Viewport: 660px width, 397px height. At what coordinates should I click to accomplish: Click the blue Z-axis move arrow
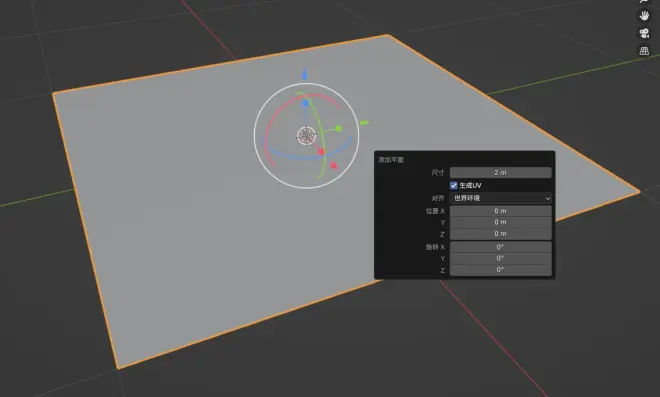tap(305, 75)
